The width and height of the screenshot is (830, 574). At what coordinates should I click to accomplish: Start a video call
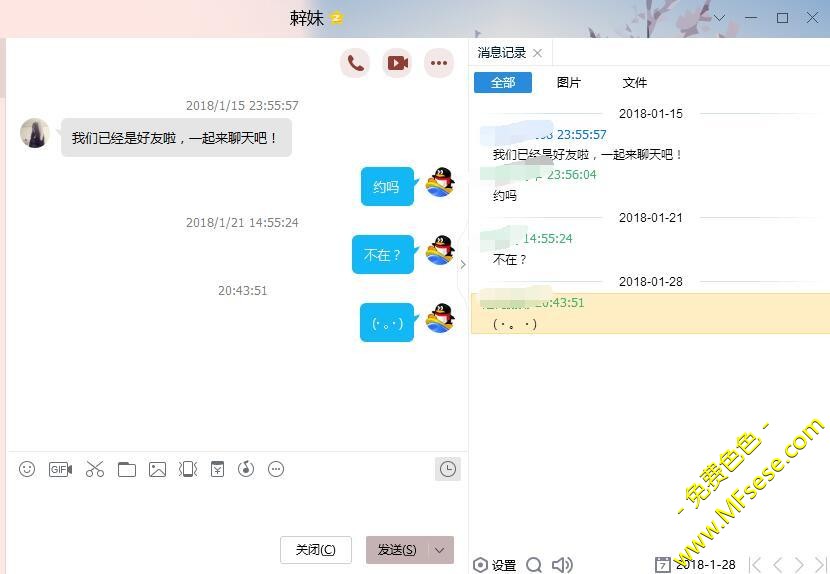[397, 63]
